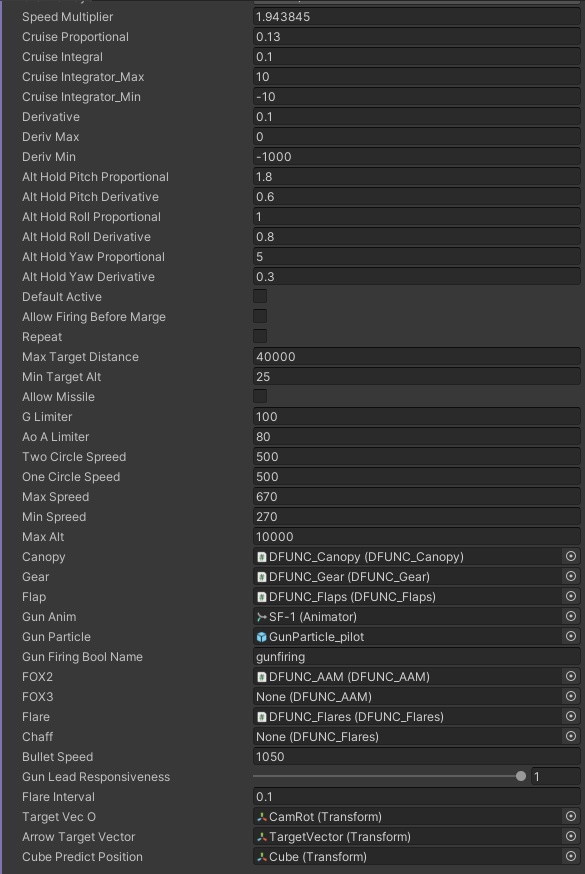The image size is (585, 874).
Task: Click Alt Hold Yaw Derivative field
Action: point(417,278)
